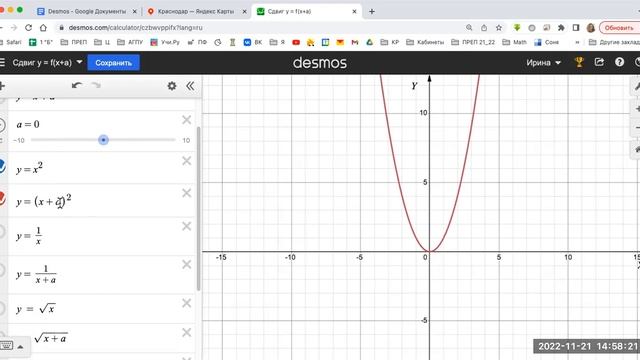Show the hidden y = √x graph

coord(2,308)
